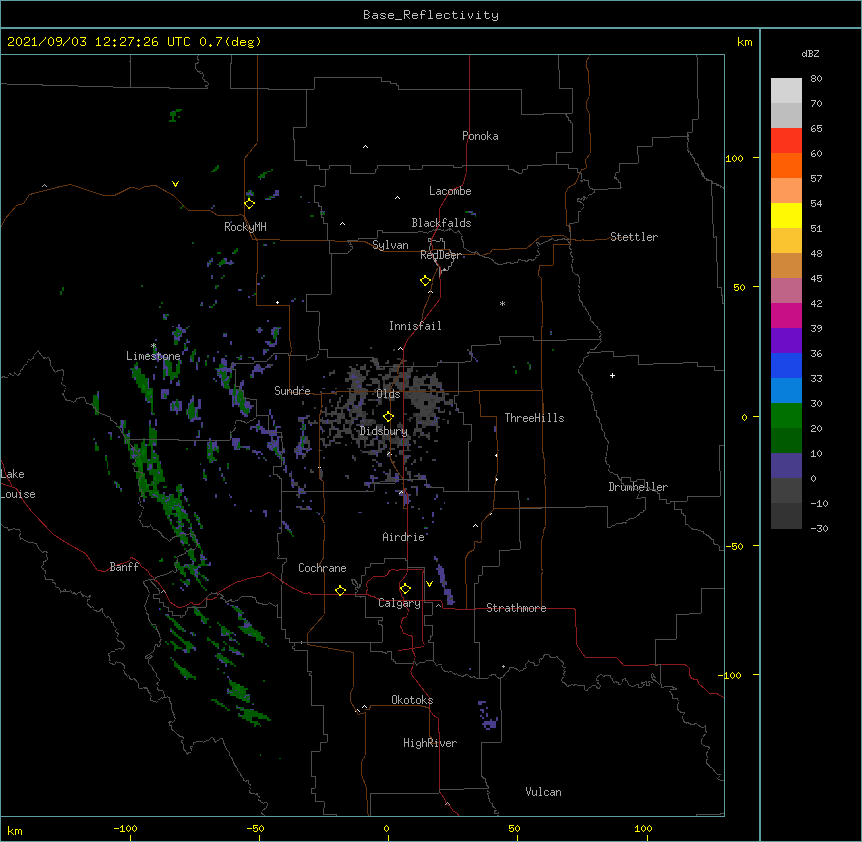Select the RockyMH label

pyautogui.click(x=245, y=226)
